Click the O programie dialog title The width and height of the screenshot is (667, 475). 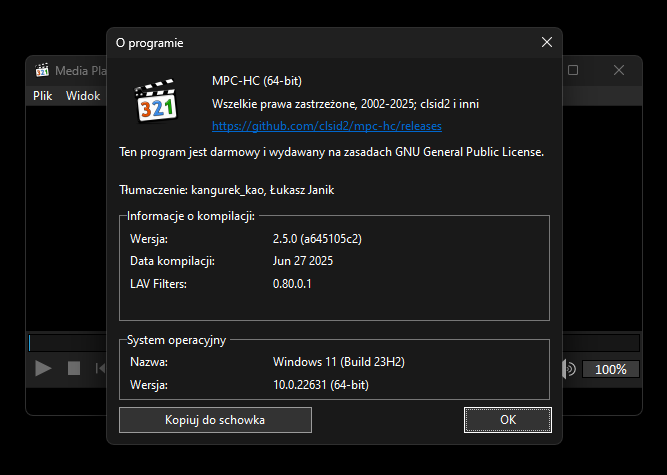coord(150,43)
